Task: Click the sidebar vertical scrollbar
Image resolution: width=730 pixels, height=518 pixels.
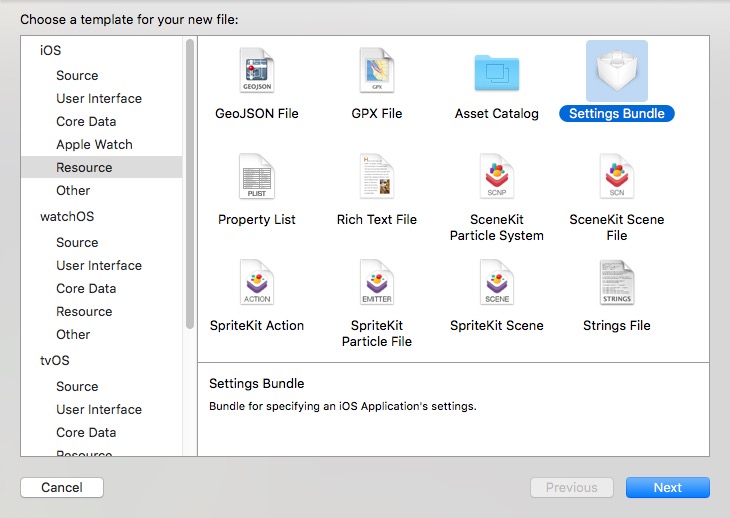Action: tap(190, 180)
